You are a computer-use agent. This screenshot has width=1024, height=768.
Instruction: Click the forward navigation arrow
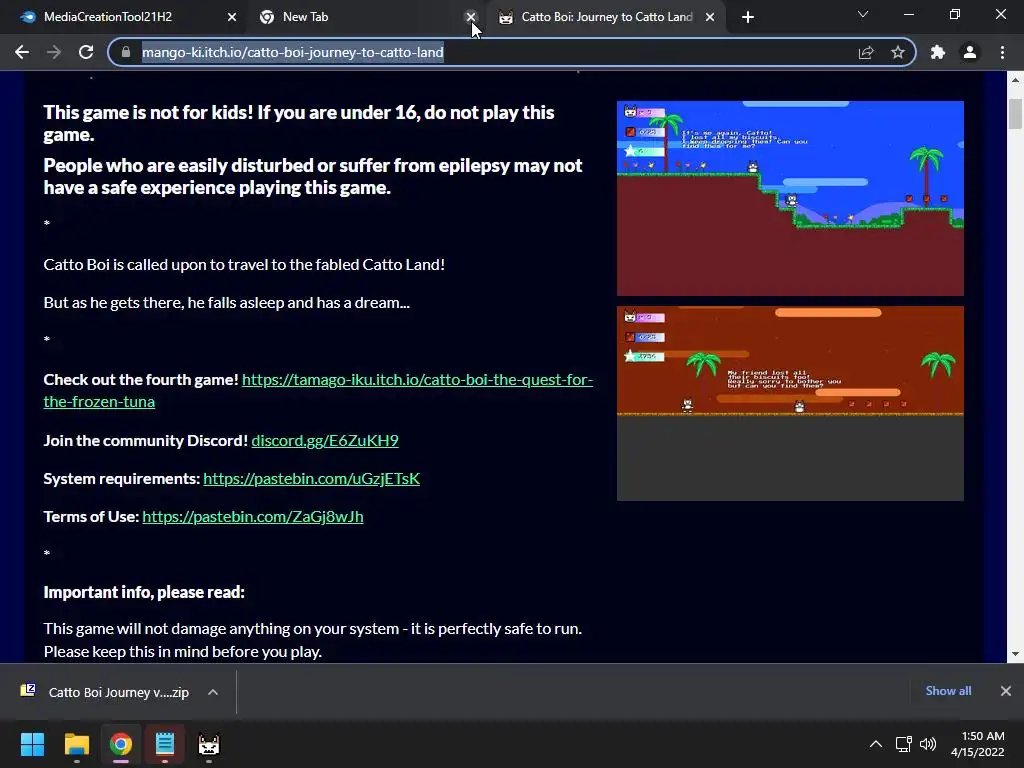click(54, 52)
